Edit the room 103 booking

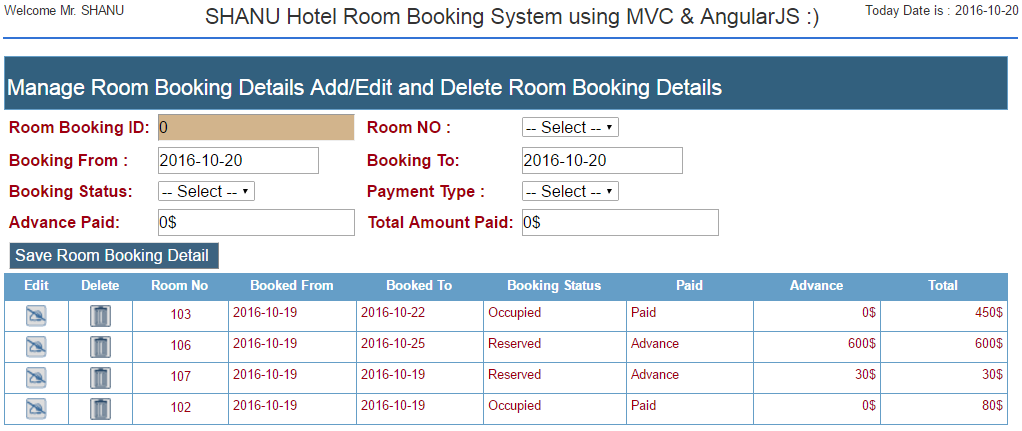coord(36,316)
